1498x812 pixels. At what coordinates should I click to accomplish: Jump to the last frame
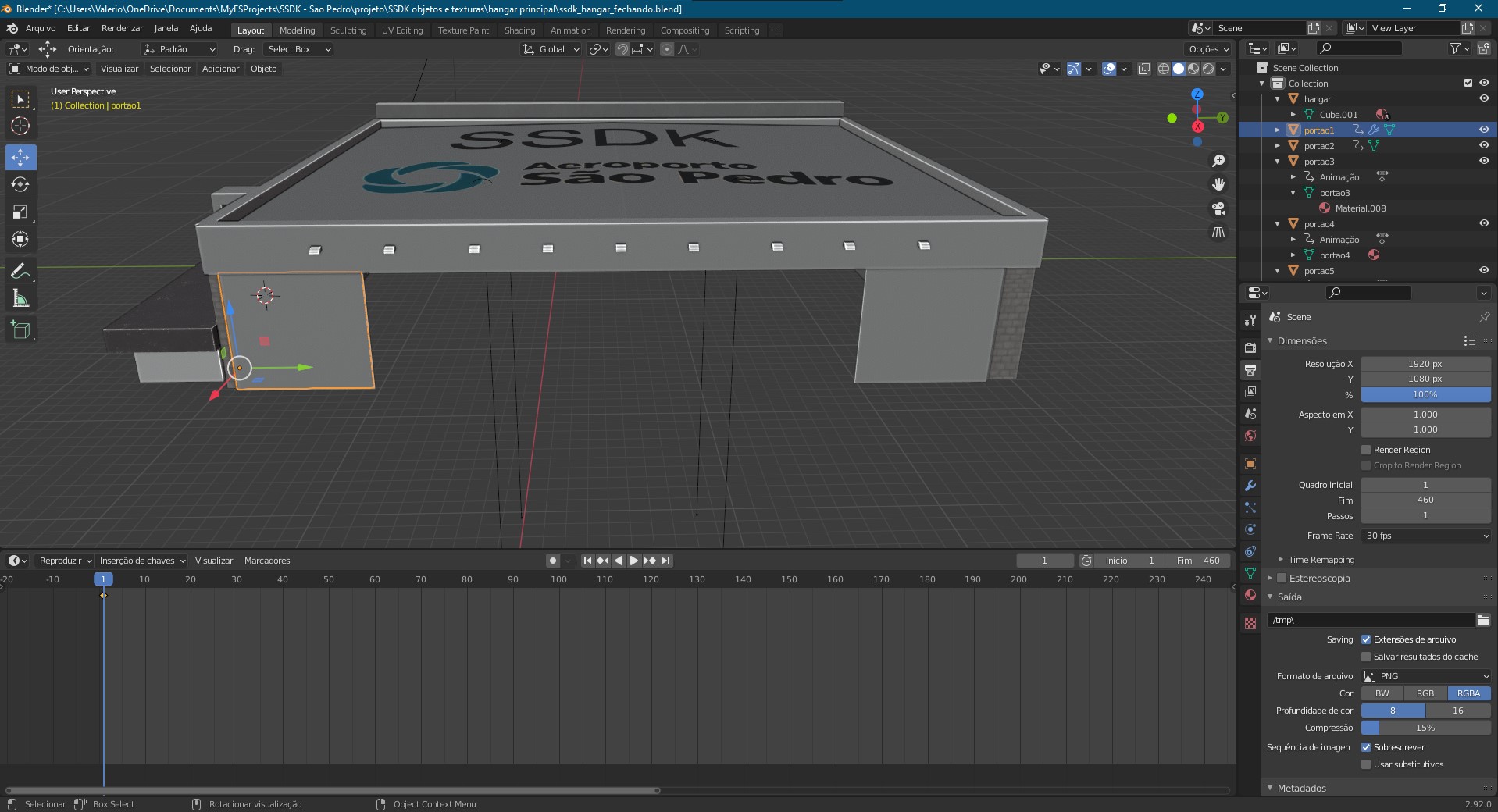tap(665, 561)
